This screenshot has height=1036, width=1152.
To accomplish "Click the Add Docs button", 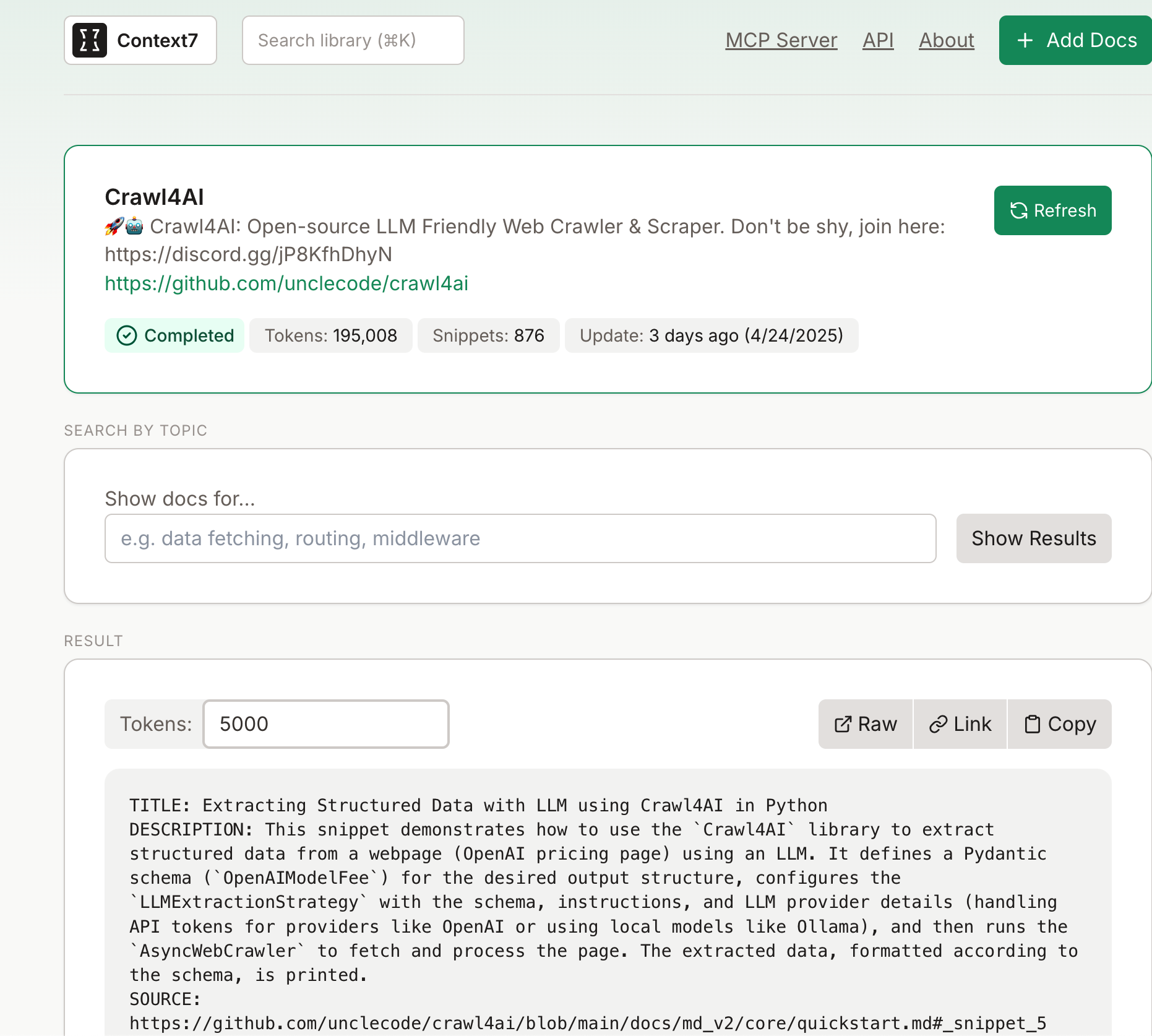I will [x=1075, y=40].
